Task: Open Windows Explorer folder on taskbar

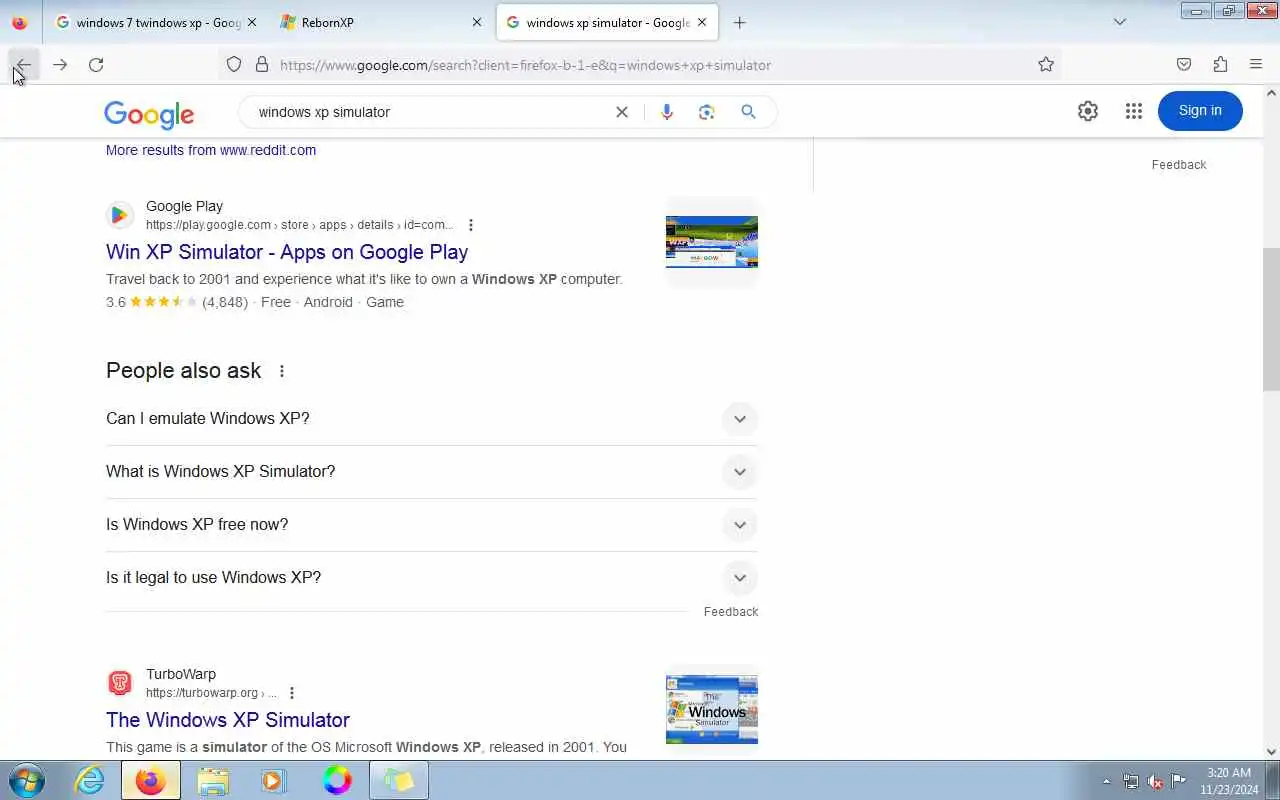Action: pyautogui.click(x=213, y=780)
